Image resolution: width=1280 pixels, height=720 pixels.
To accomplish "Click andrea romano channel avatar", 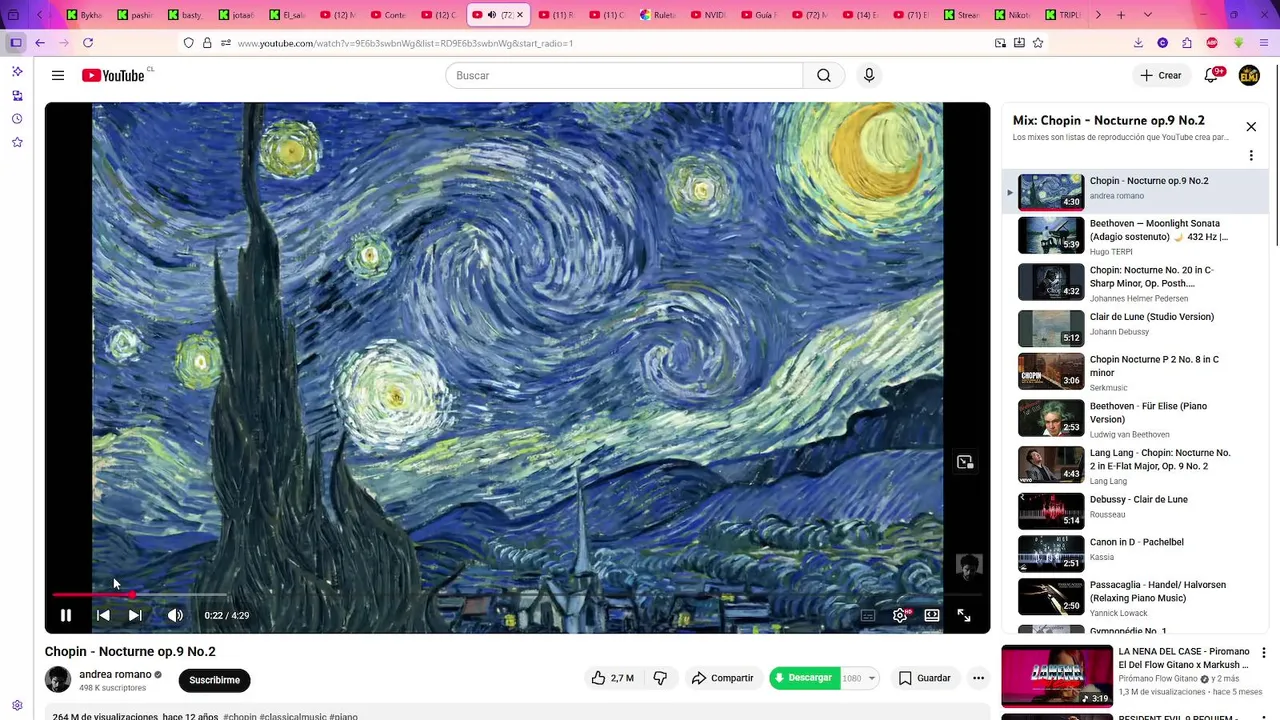I will (58, 679).
